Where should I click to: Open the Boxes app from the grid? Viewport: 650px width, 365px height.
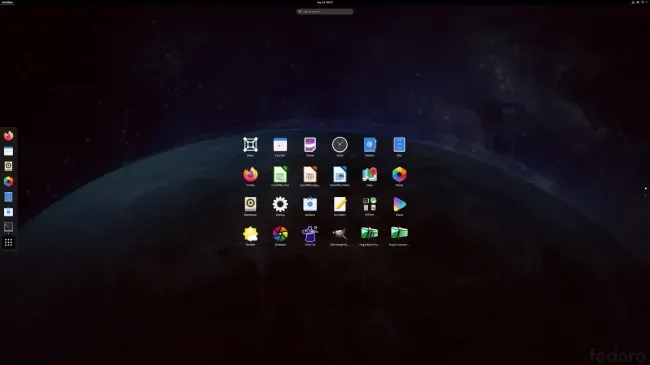click(250, 145)
